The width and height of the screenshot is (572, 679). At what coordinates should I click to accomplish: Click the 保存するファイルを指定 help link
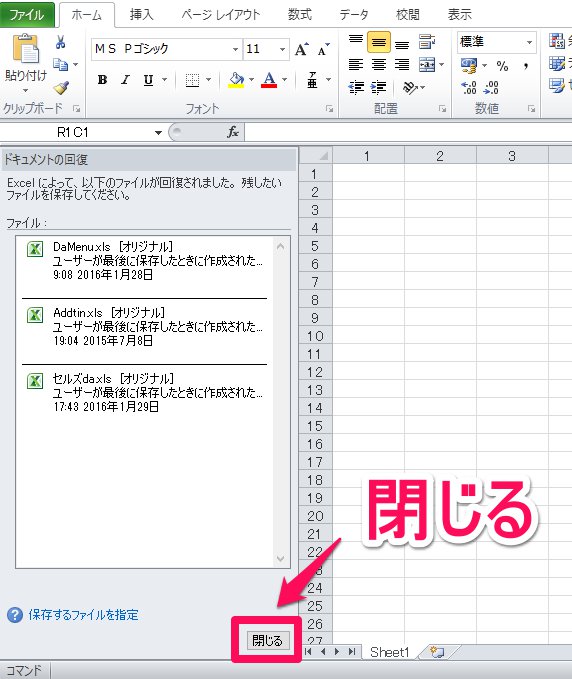[x=83, y=615]
